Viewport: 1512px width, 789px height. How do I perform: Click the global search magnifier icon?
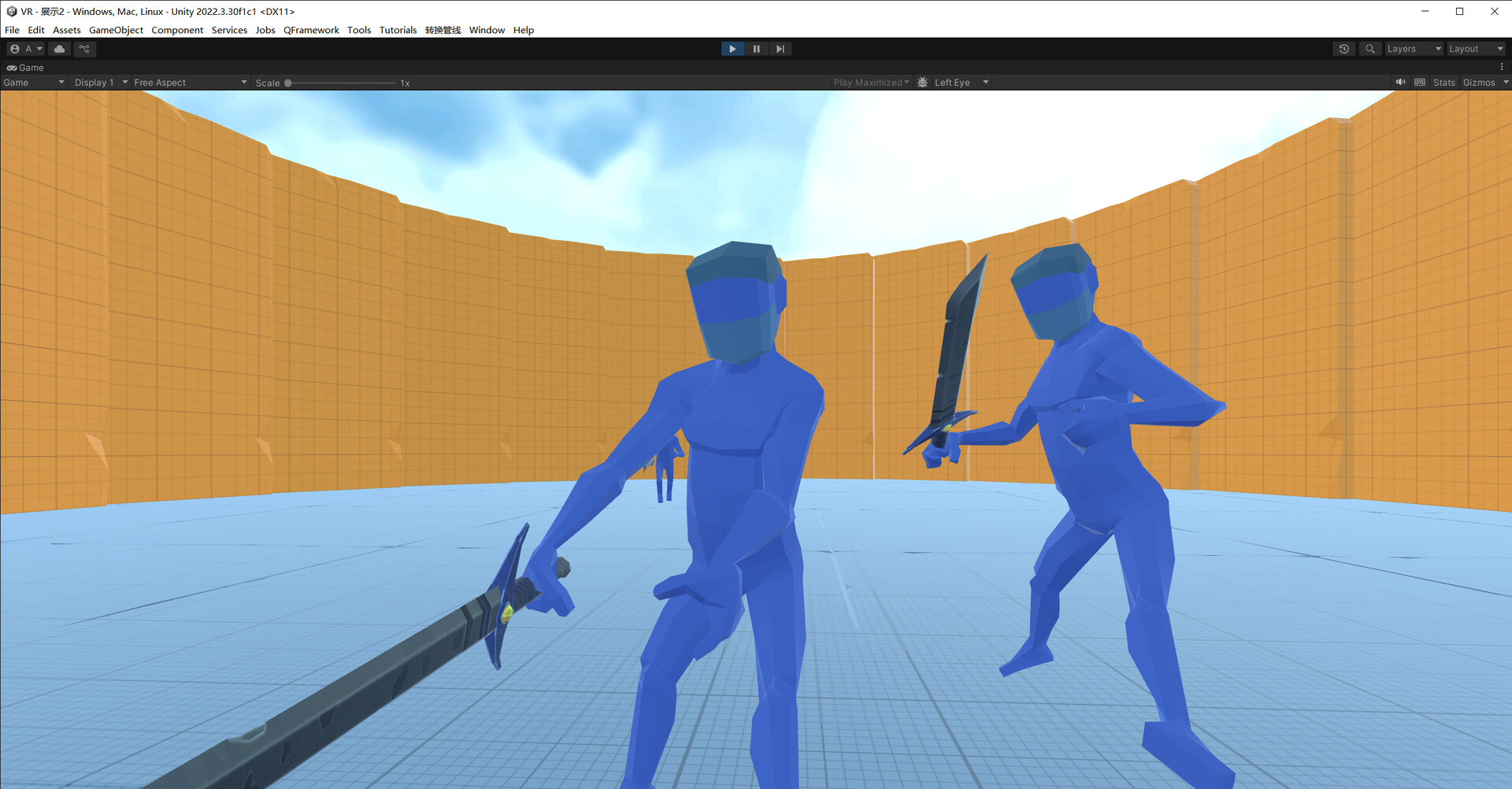click(x=1370, y=49)
